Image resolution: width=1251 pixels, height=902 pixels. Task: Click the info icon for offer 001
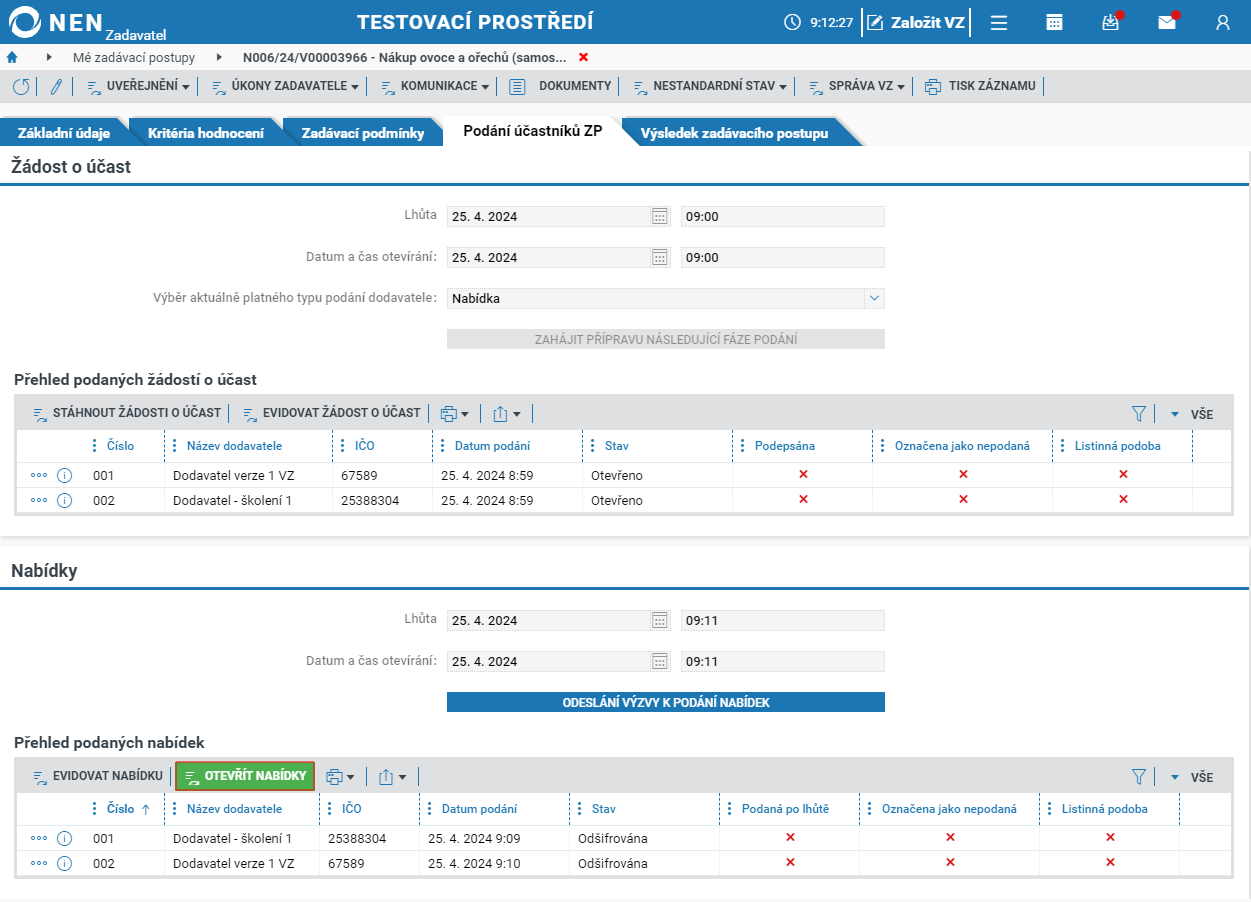coord(65,838)
